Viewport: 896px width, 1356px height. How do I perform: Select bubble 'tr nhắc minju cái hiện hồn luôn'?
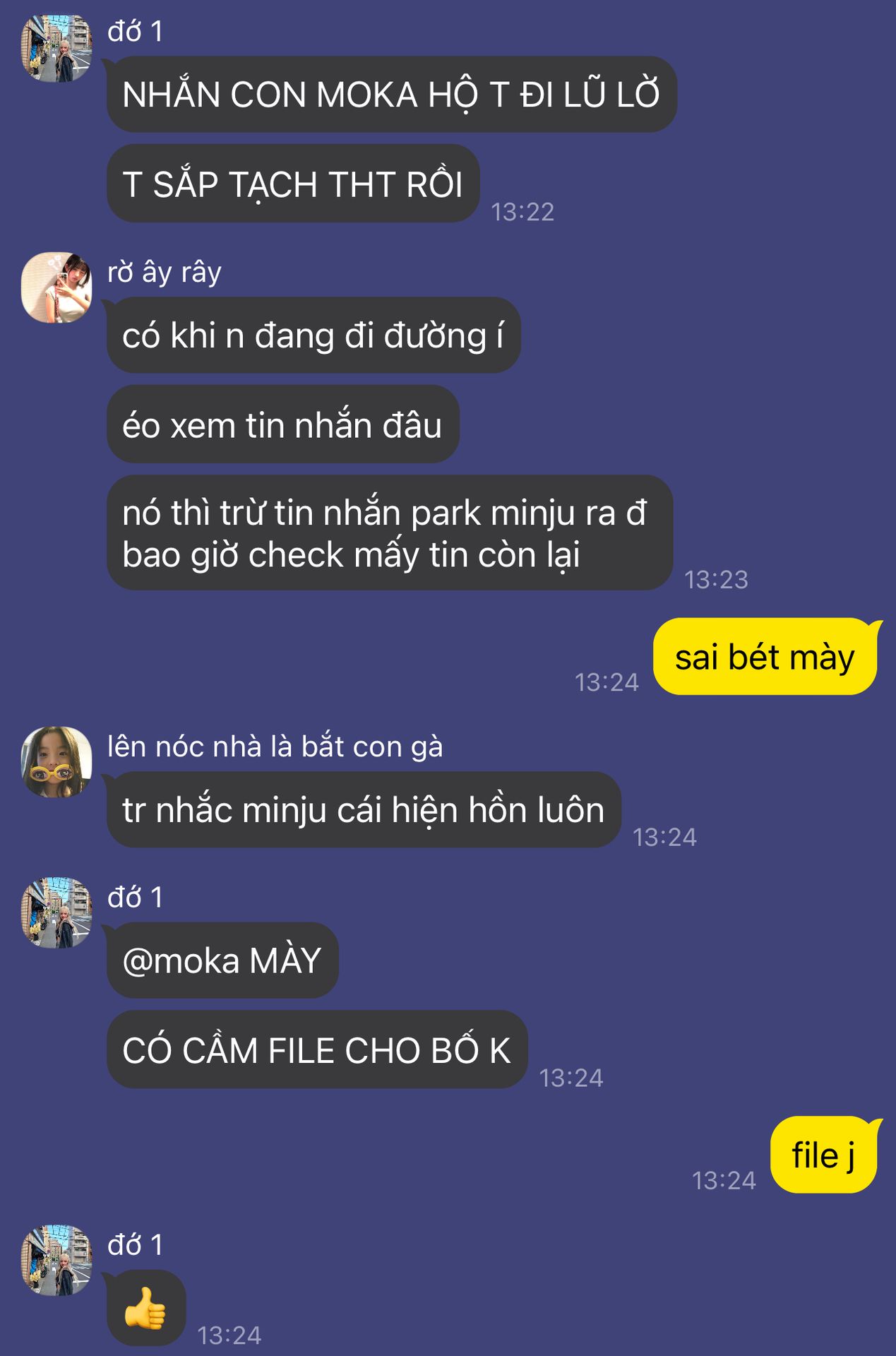(x=364, y=810)
